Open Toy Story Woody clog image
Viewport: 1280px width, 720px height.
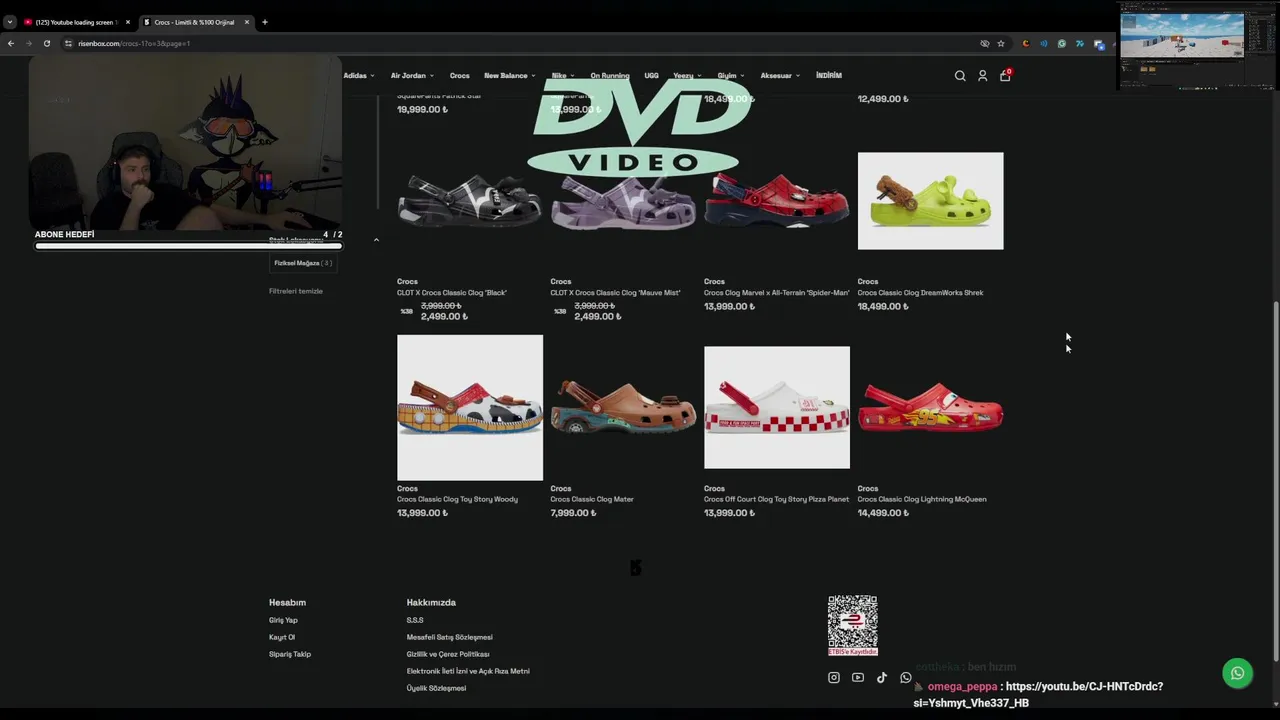pos(470,408)
